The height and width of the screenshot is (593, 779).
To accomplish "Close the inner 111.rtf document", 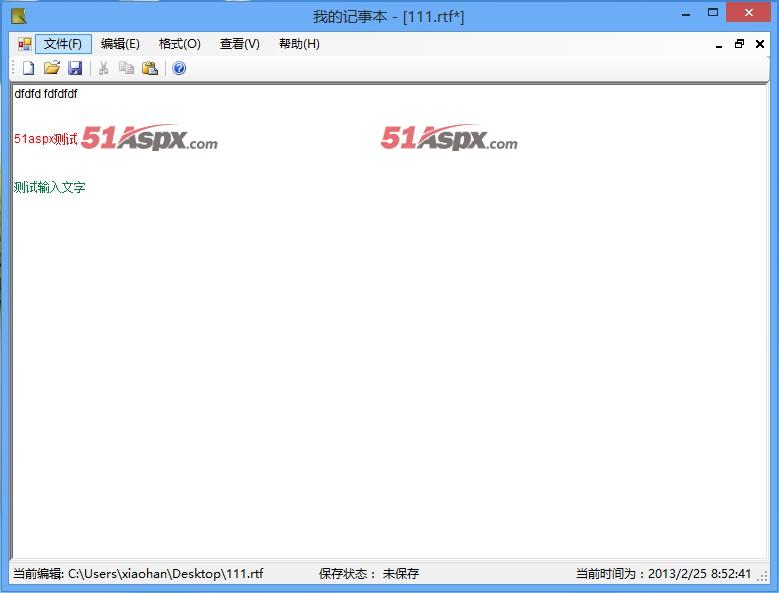I will (760, 44).
